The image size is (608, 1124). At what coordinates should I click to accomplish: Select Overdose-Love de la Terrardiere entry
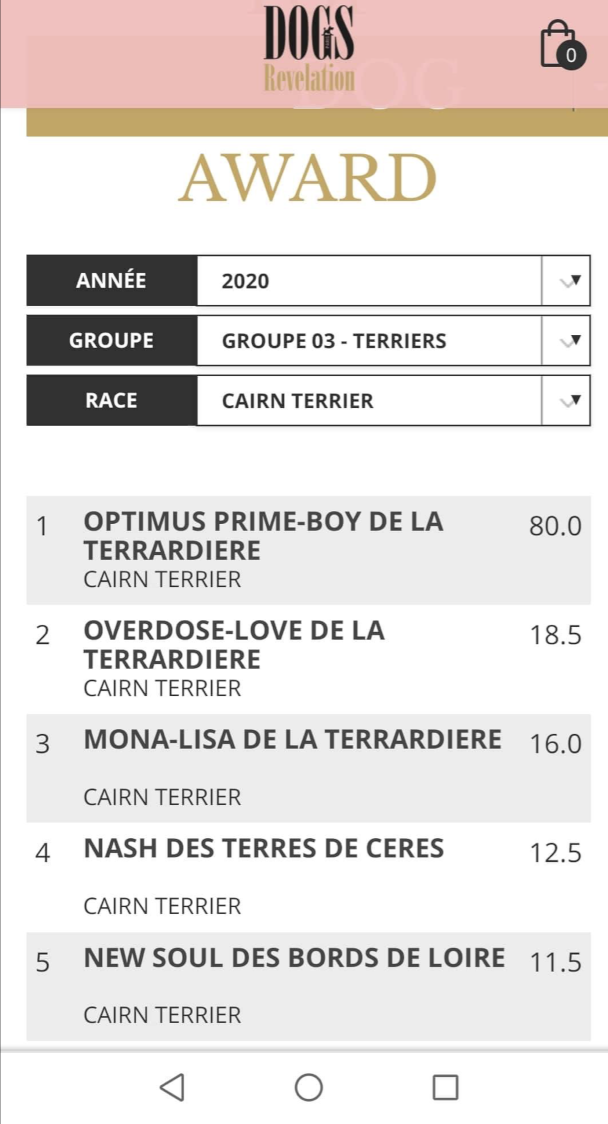tap(308, 659)
